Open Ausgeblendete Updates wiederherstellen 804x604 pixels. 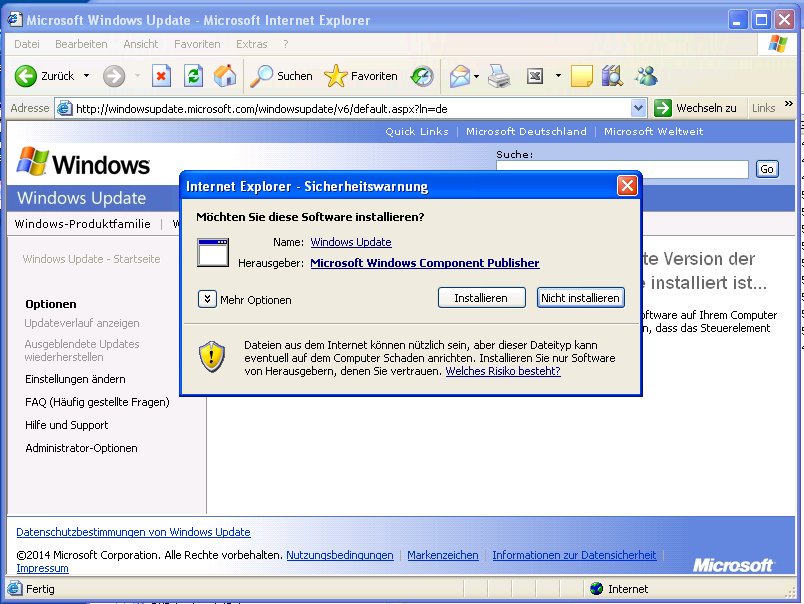82,350
